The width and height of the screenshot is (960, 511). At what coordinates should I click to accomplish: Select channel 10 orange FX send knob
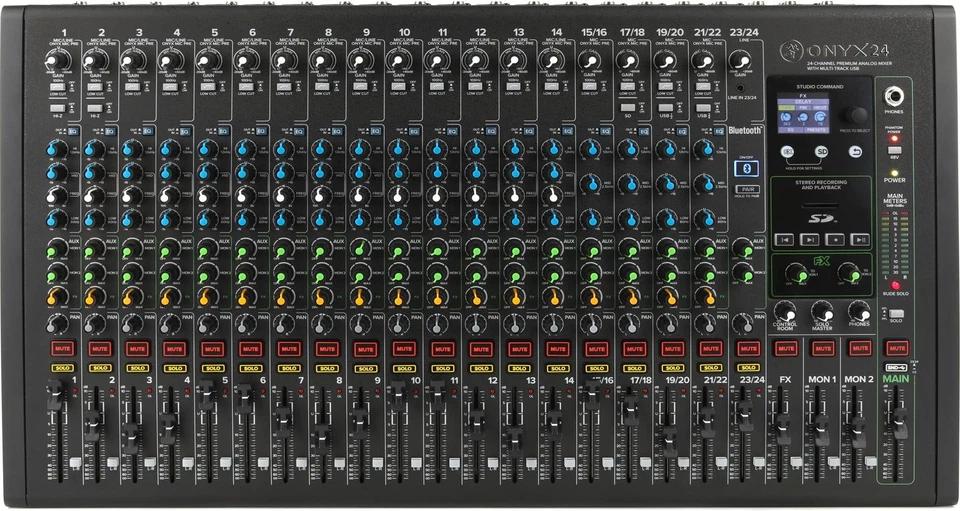coord(398,297)
